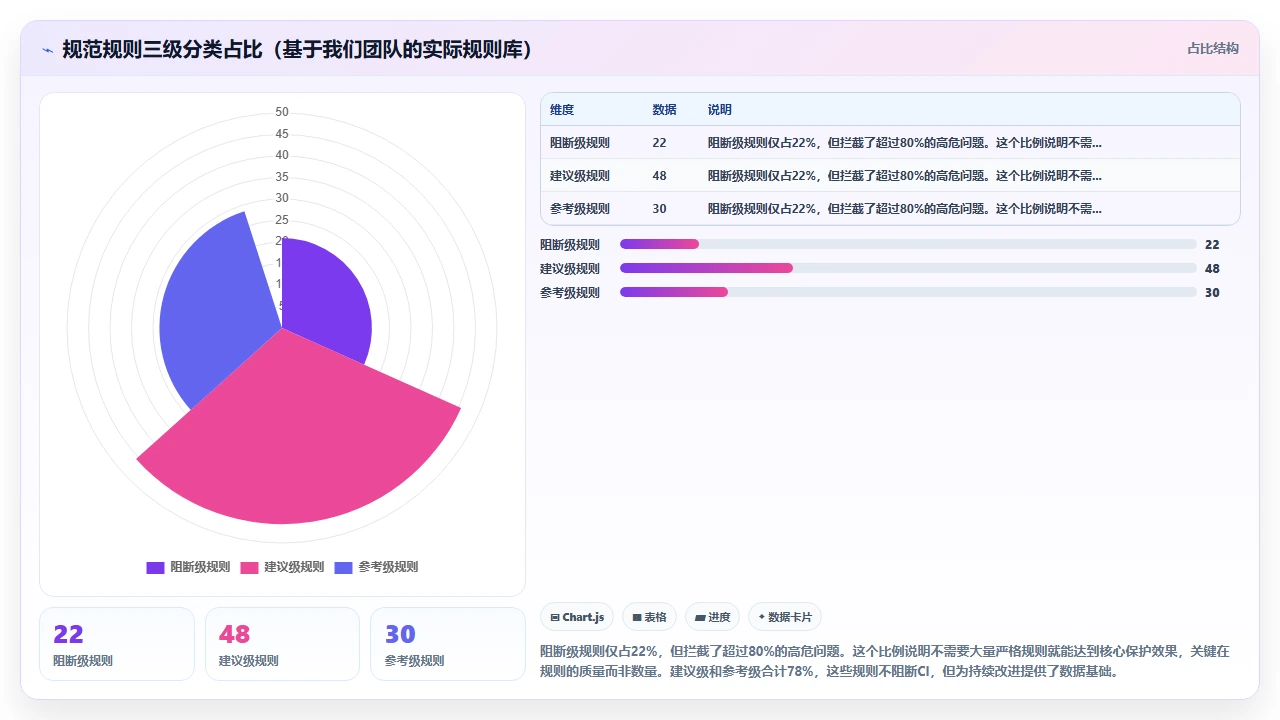Viewport: 1280px width, 720px height.
Task: Open the 48 建议级规则 data card
Action: point(282,644)
